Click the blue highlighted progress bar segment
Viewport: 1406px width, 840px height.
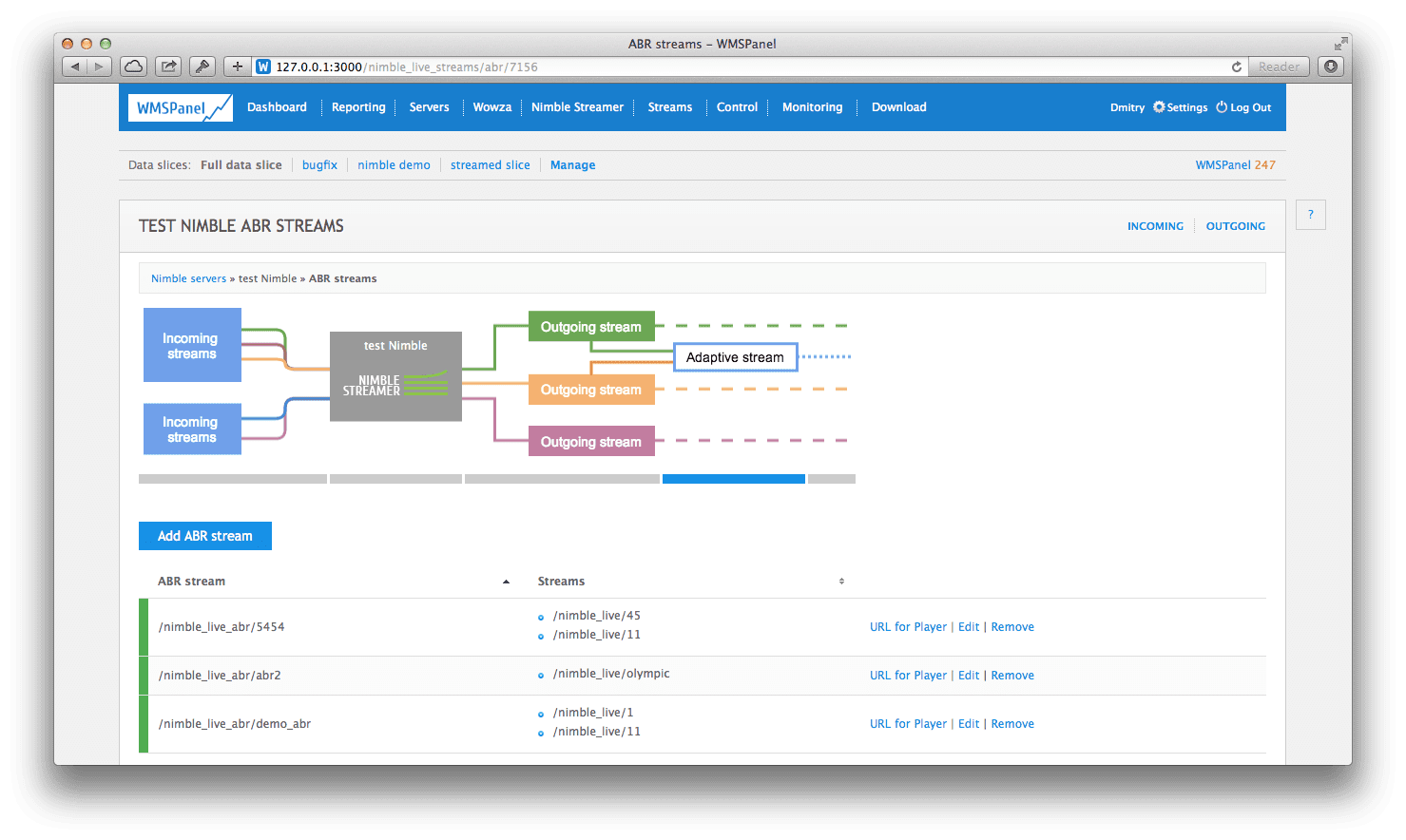click(734, 479)
